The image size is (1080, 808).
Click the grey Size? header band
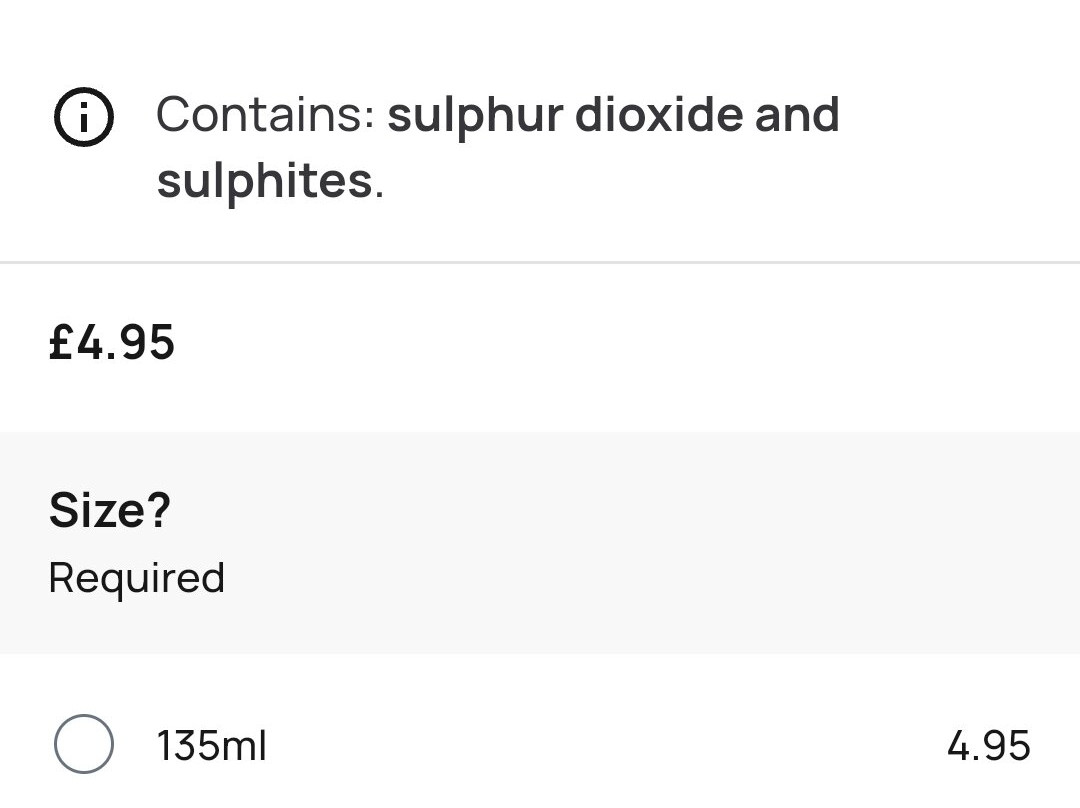[540, 543]
